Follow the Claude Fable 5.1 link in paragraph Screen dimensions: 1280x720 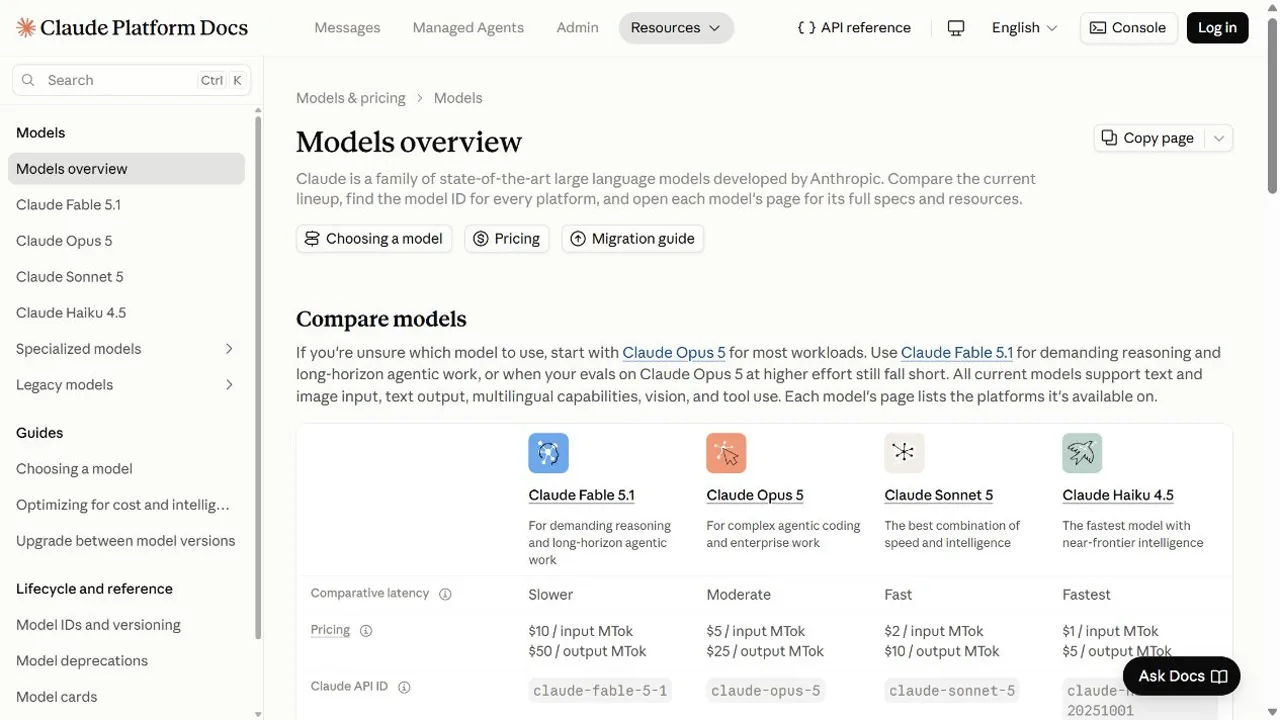click(957, 353)
